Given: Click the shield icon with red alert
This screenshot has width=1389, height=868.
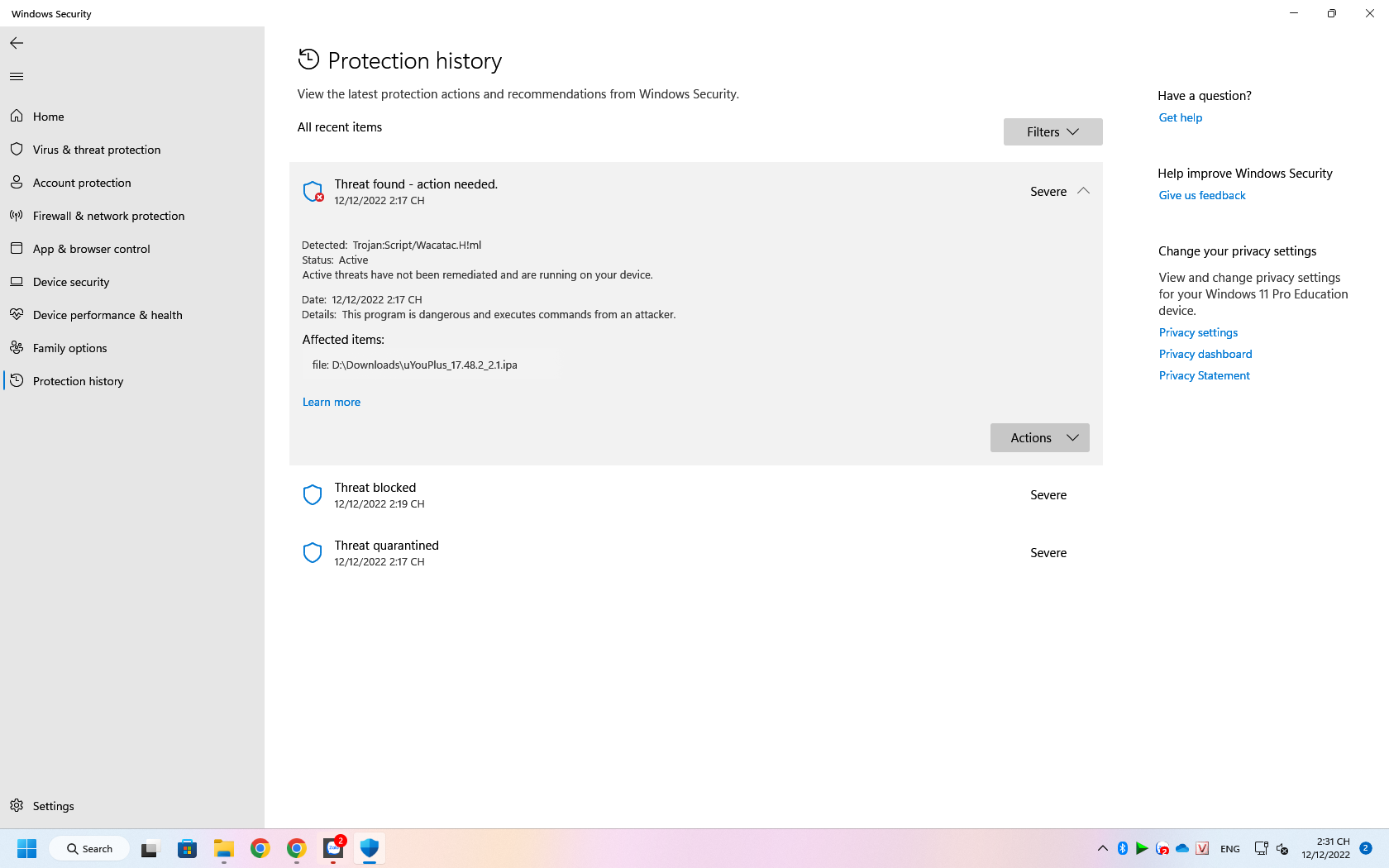Looking at the screenshot, I should click(x=313, y=192).
